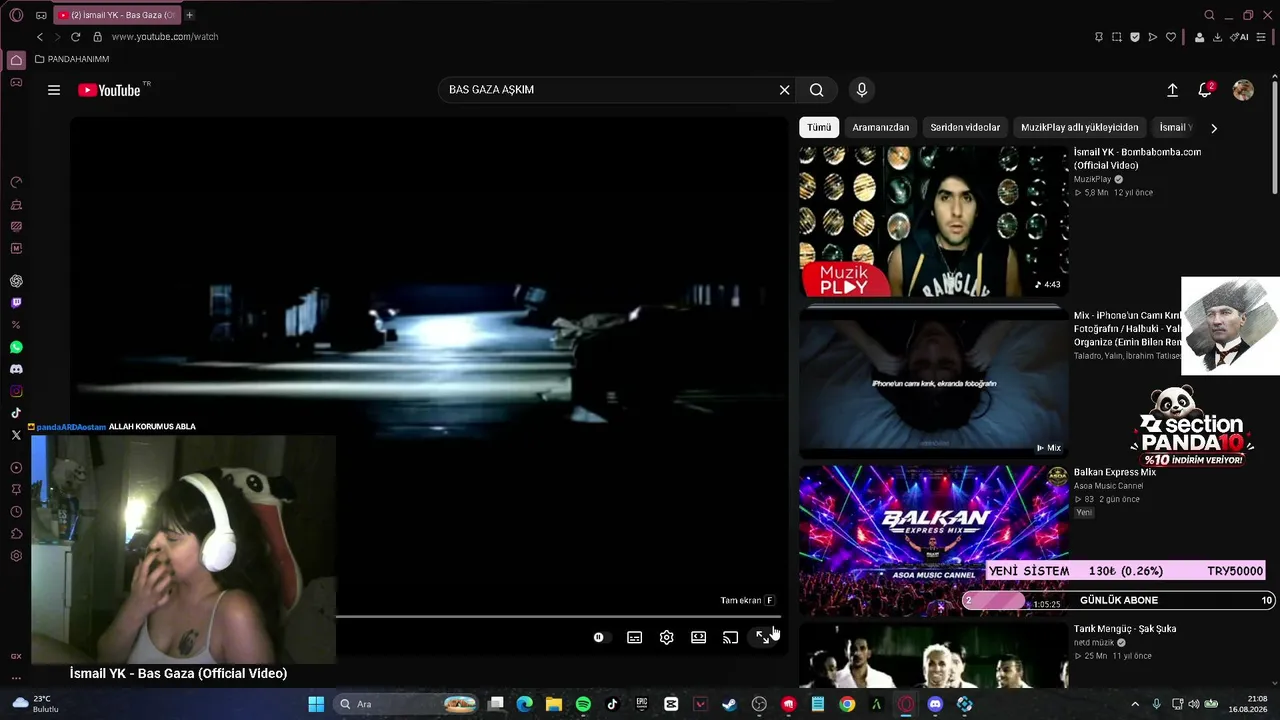Open browser downloads icon
The height and width of the screenshot is (720, 1280).
pos(1217,37)
